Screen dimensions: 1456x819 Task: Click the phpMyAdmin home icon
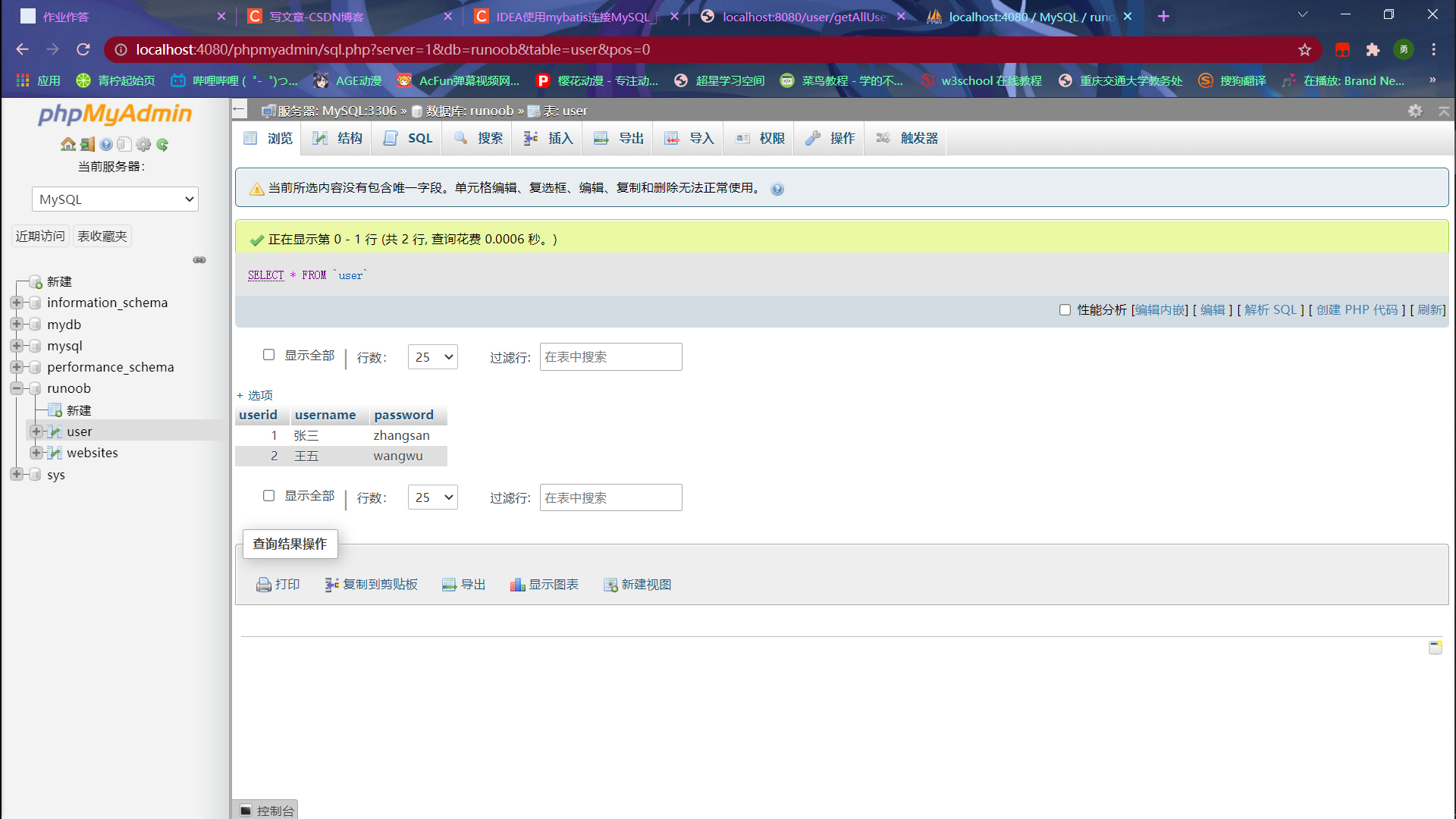pyautogui.click(x=68, y=144)
